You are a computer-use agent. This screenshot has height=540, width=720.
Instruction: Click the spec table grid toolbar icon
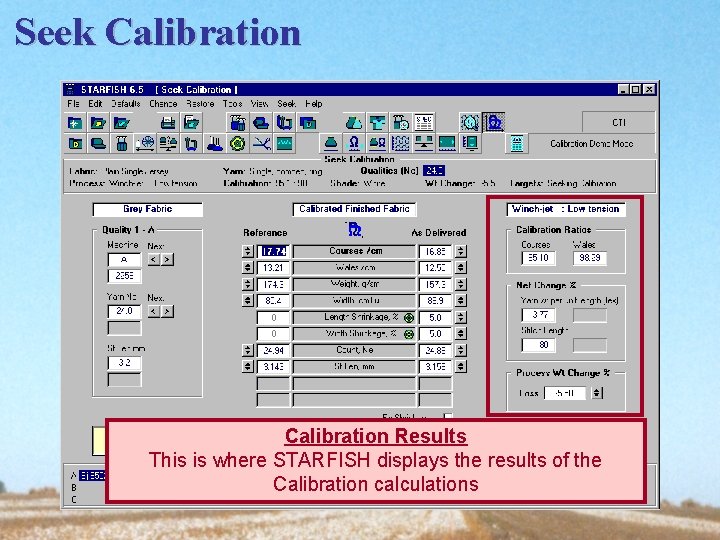(423, 123)
